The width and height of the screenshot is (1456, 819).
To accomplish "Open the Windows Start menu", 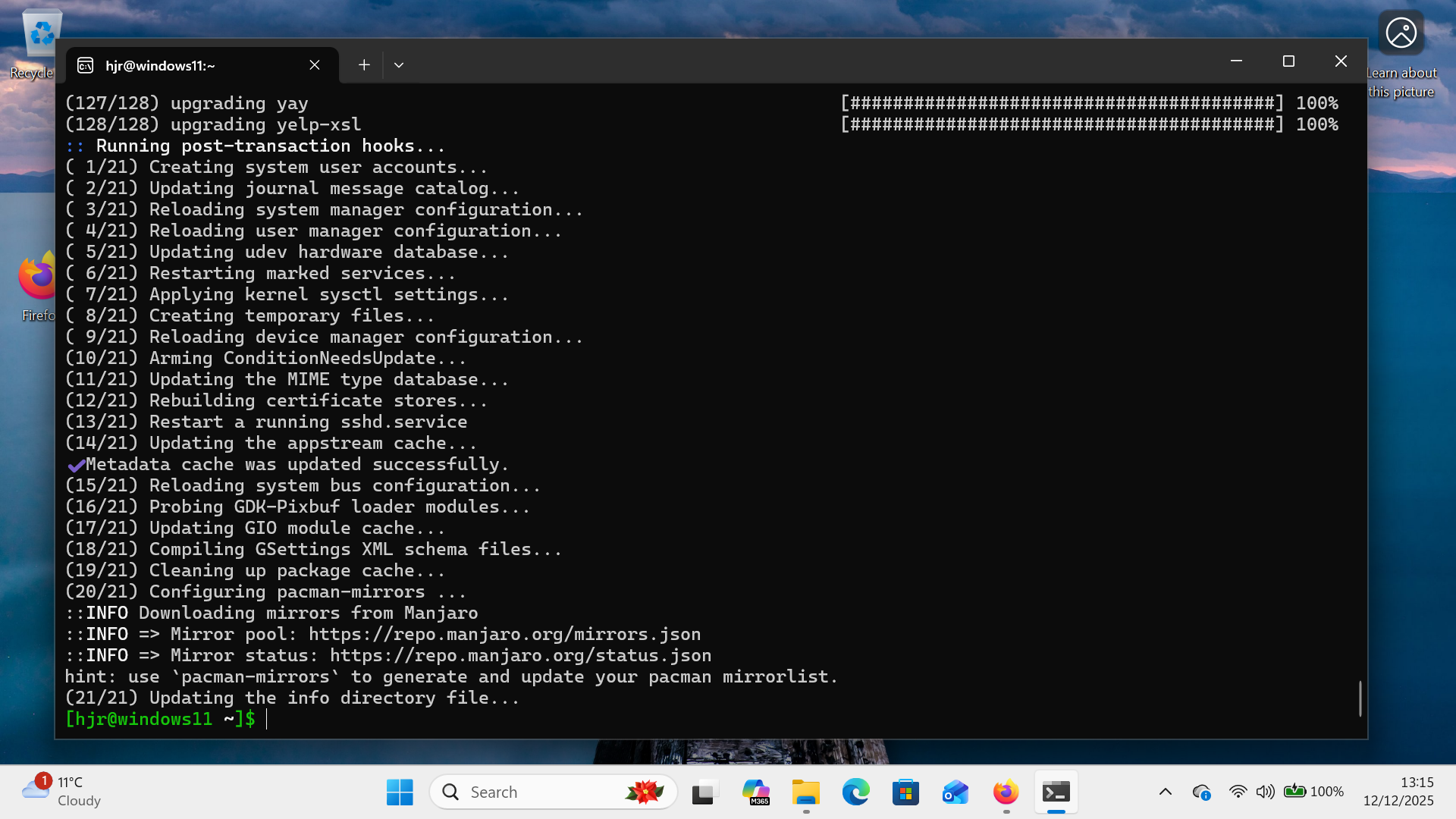I will (x=400, y=792).
